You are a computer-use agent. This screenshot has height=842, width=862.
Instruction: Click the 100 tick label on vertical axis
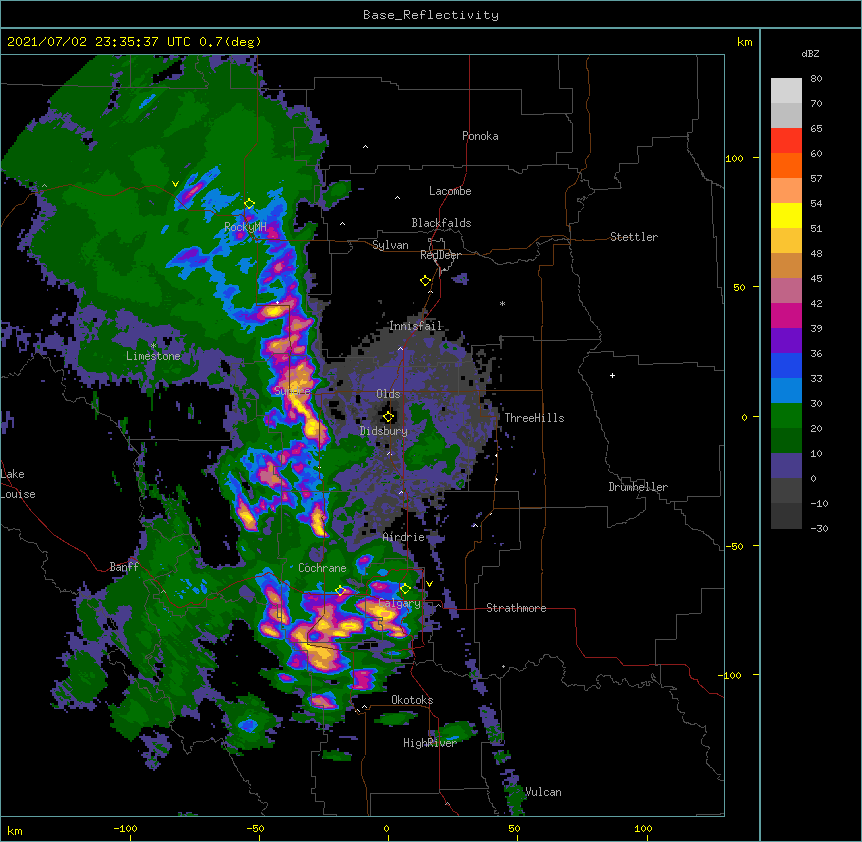tap(734, 158)
